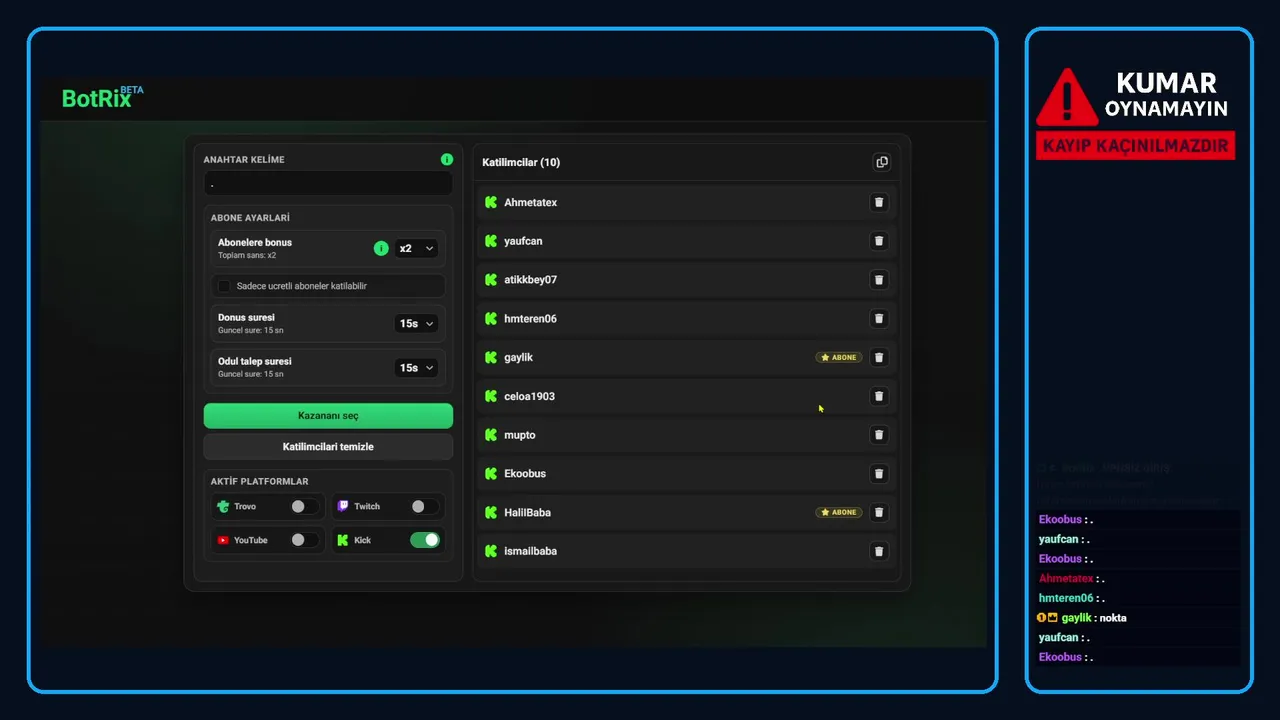Disable the Kick platform toggle
Screen dimensions: 1280x720
(x=424, y=540)
